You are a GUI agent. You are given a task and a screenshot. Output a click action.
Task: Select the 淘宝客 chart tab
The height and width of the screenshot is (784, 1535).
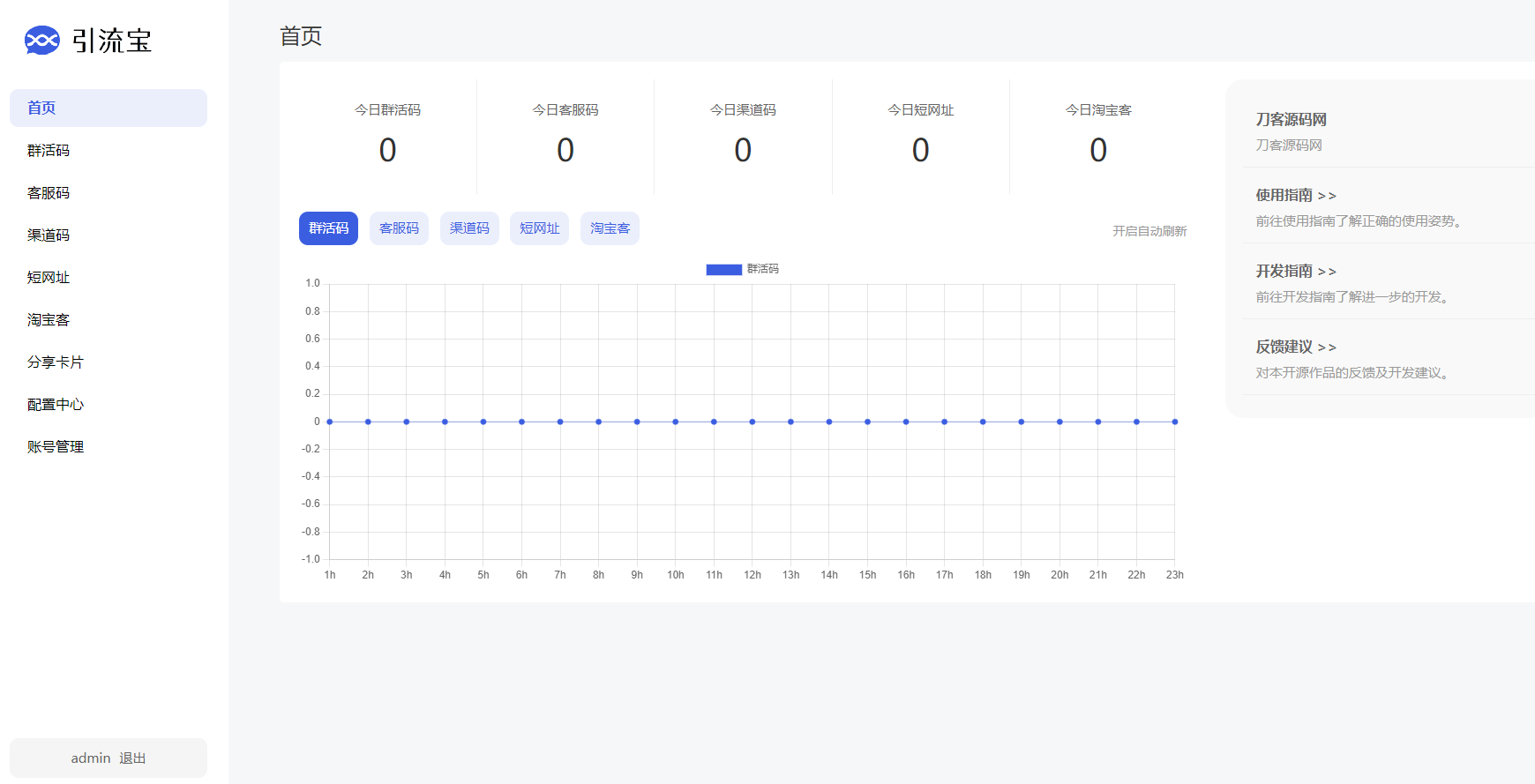pos(610,228)
